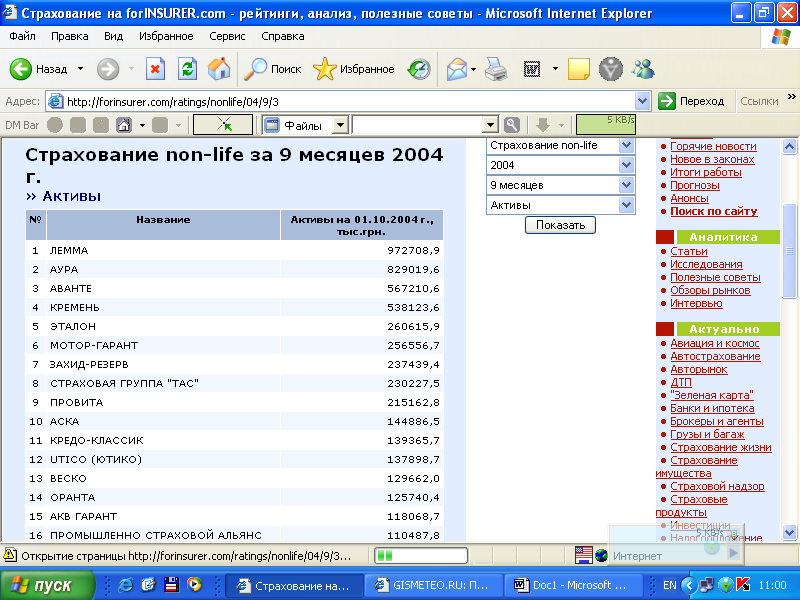Image resolution: width=800 pixels, height=600 pixels.
Task: Open Поиск search in the toolbar
Action: point(274,69)
